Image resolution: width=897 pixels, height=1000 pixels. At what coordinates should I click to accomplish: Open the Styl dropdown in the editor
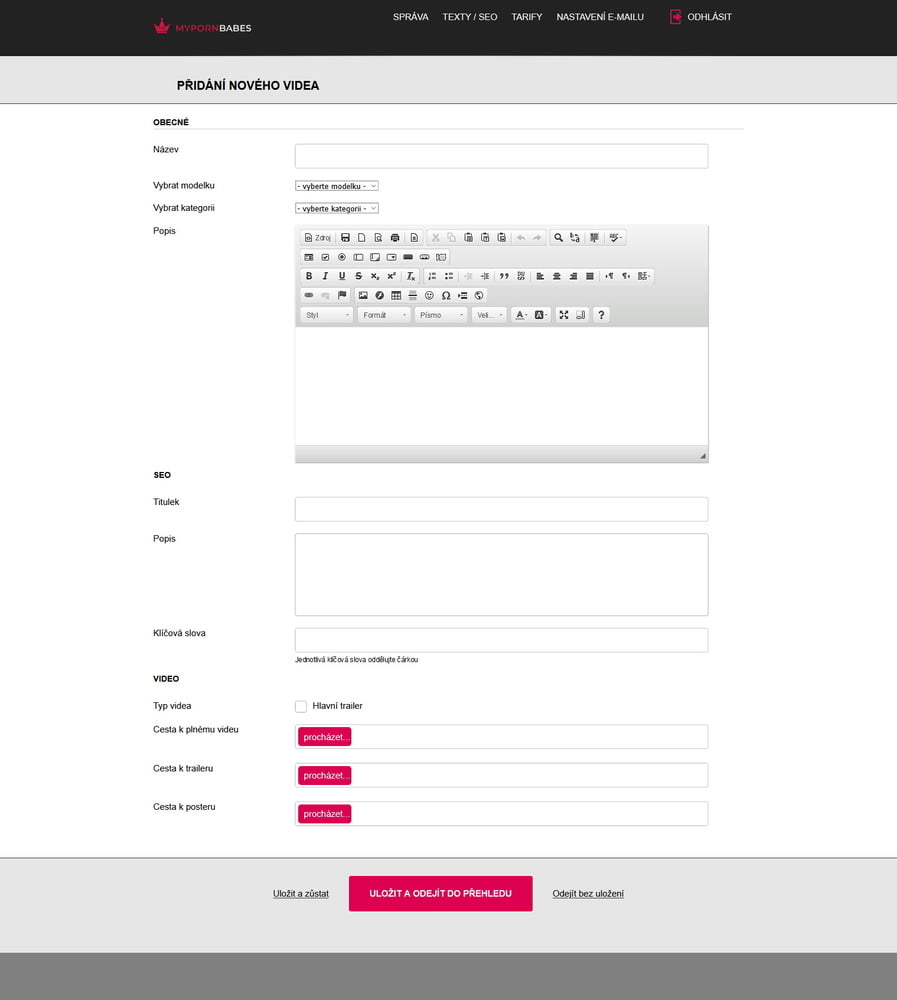pos(327,315)
